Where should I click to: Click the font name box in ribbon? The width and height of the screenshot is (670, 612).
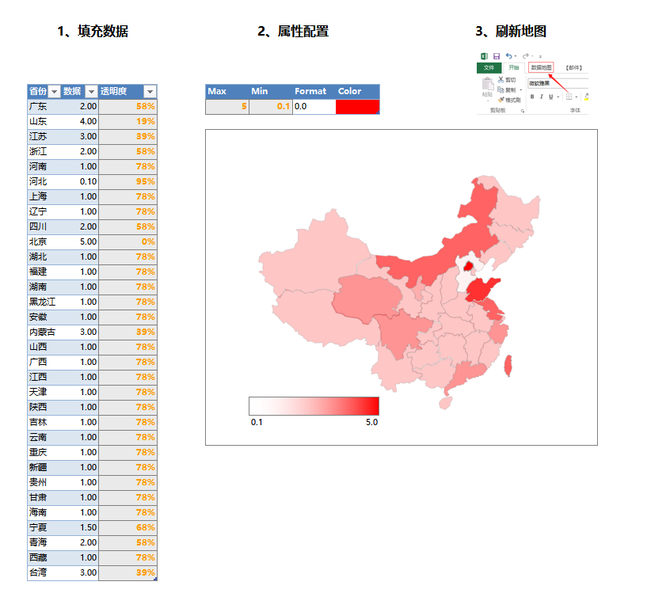coord(558,83)
